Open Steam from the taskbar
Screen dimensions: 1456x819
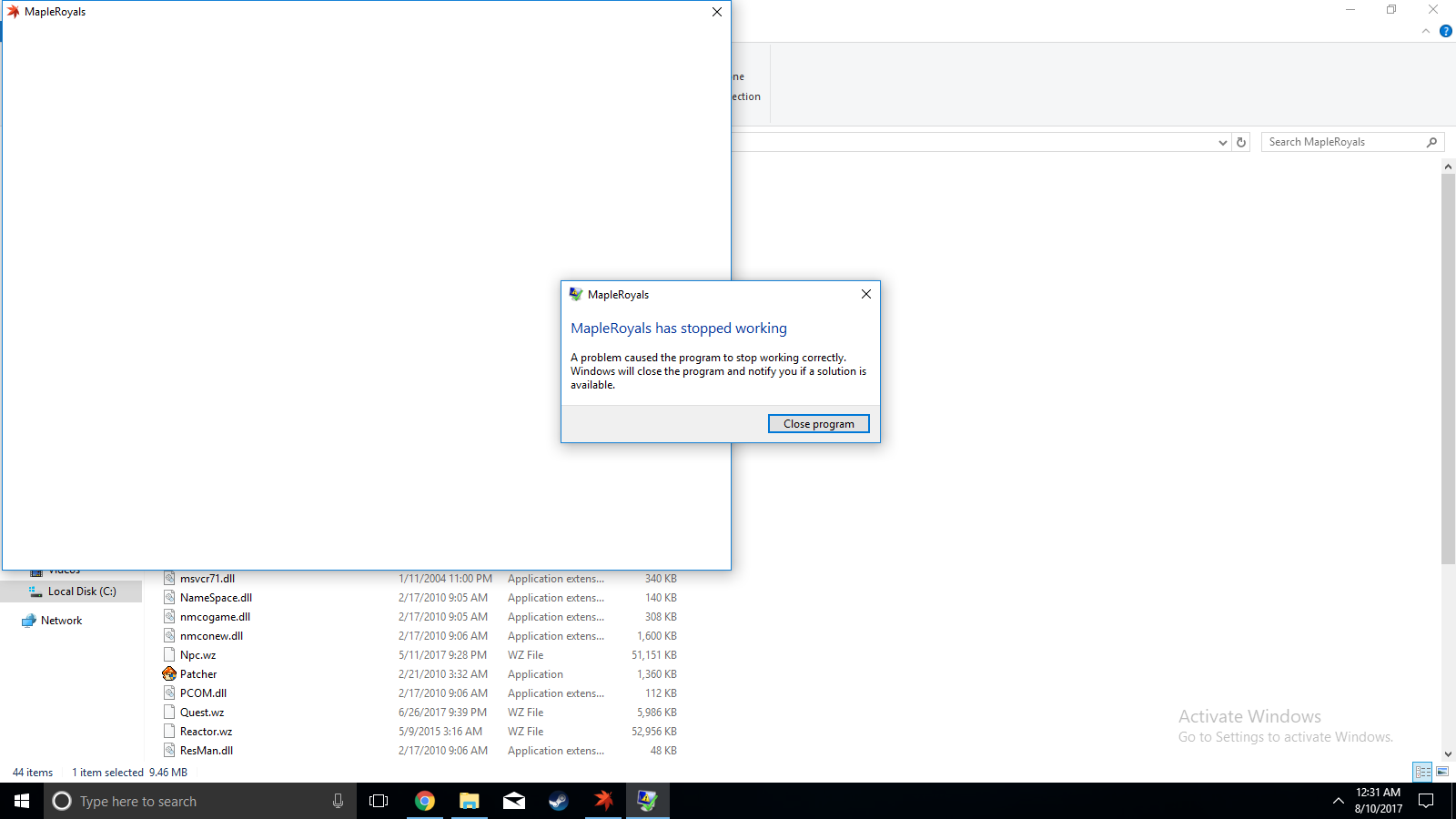pyautogui.click(x=559, y=801)
